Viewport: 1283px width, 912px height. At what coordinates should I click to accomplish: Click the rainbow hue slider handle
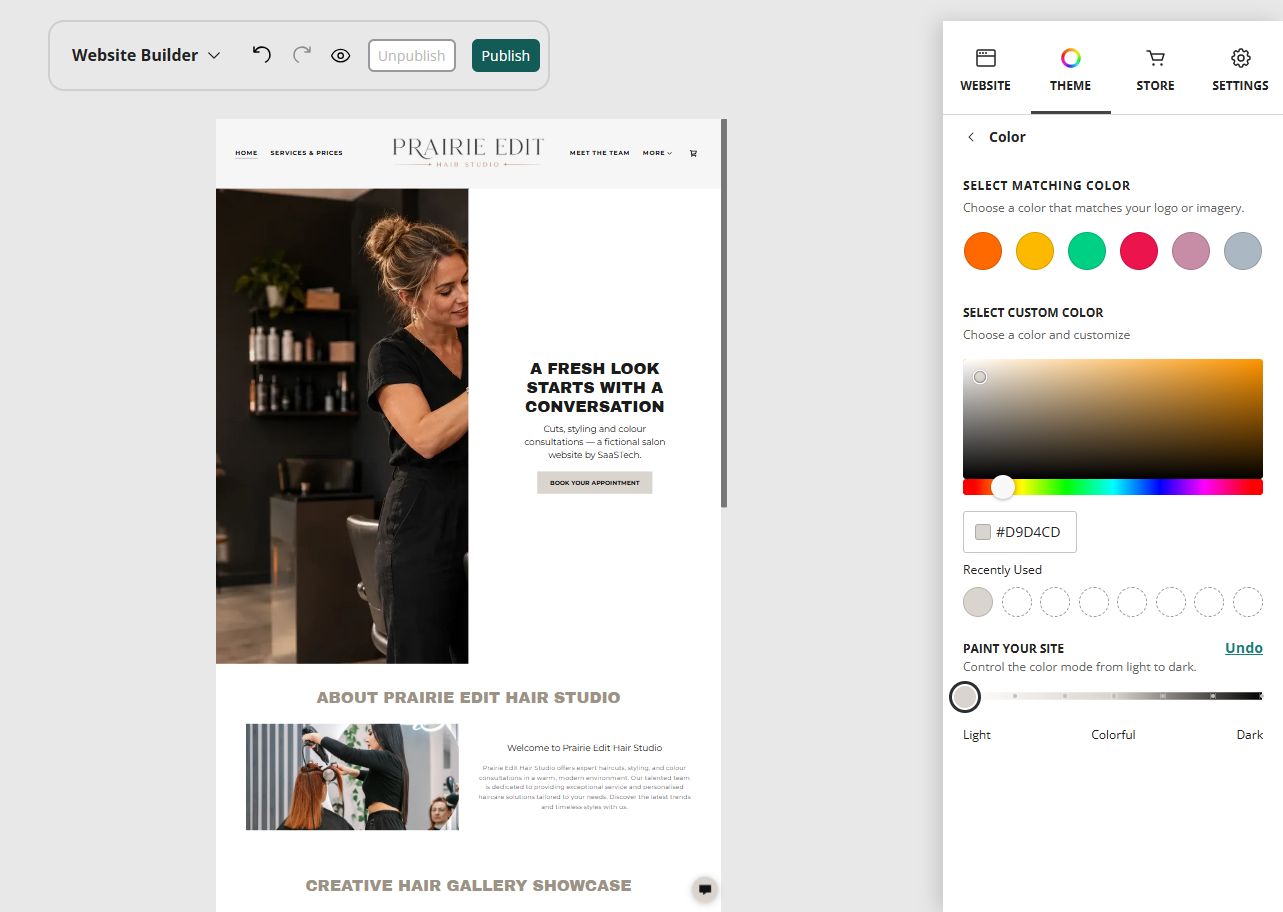[x=1003, y=487]
